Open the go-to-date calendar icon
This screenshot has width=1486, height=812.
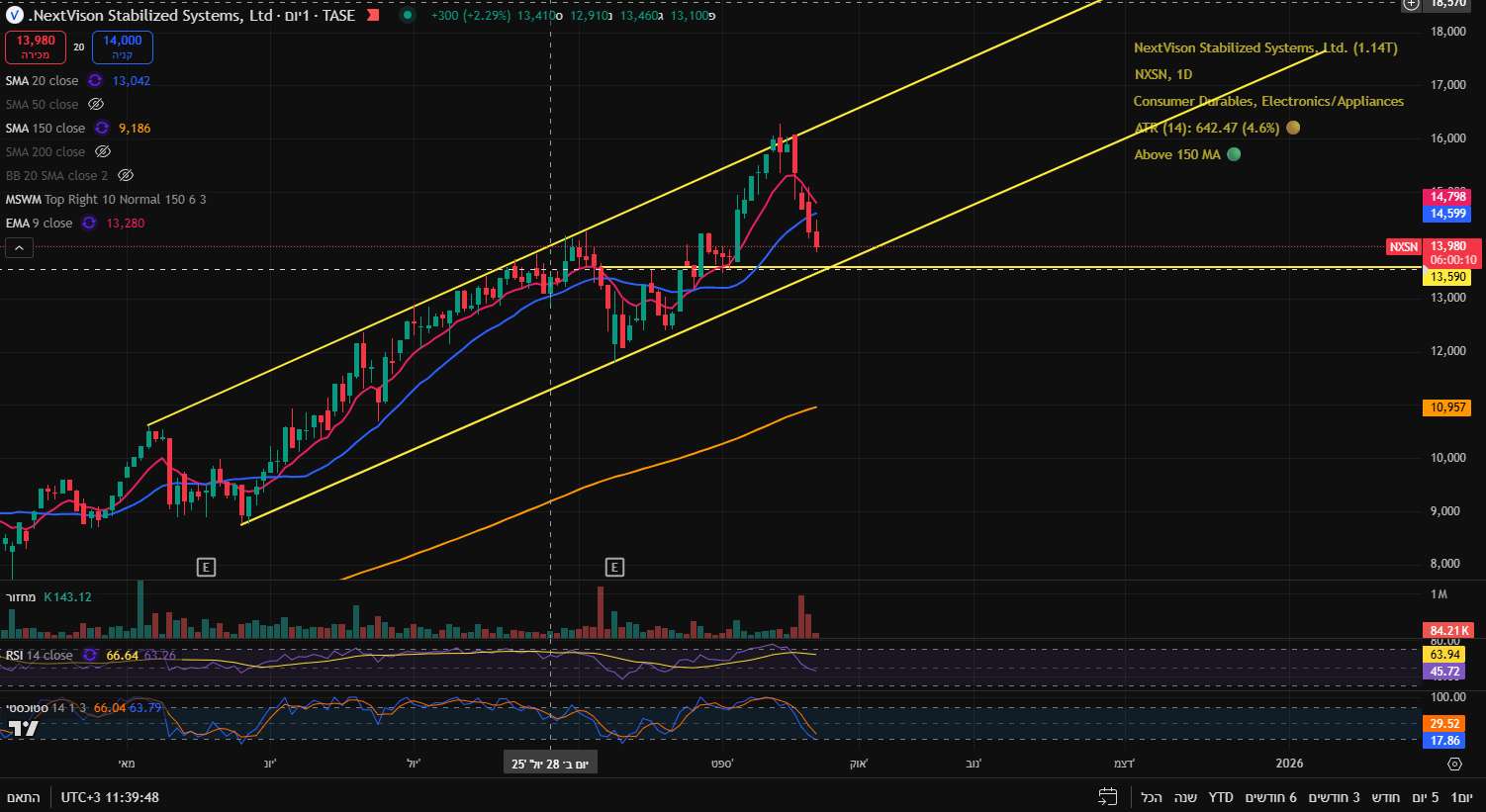point(1108,796)
